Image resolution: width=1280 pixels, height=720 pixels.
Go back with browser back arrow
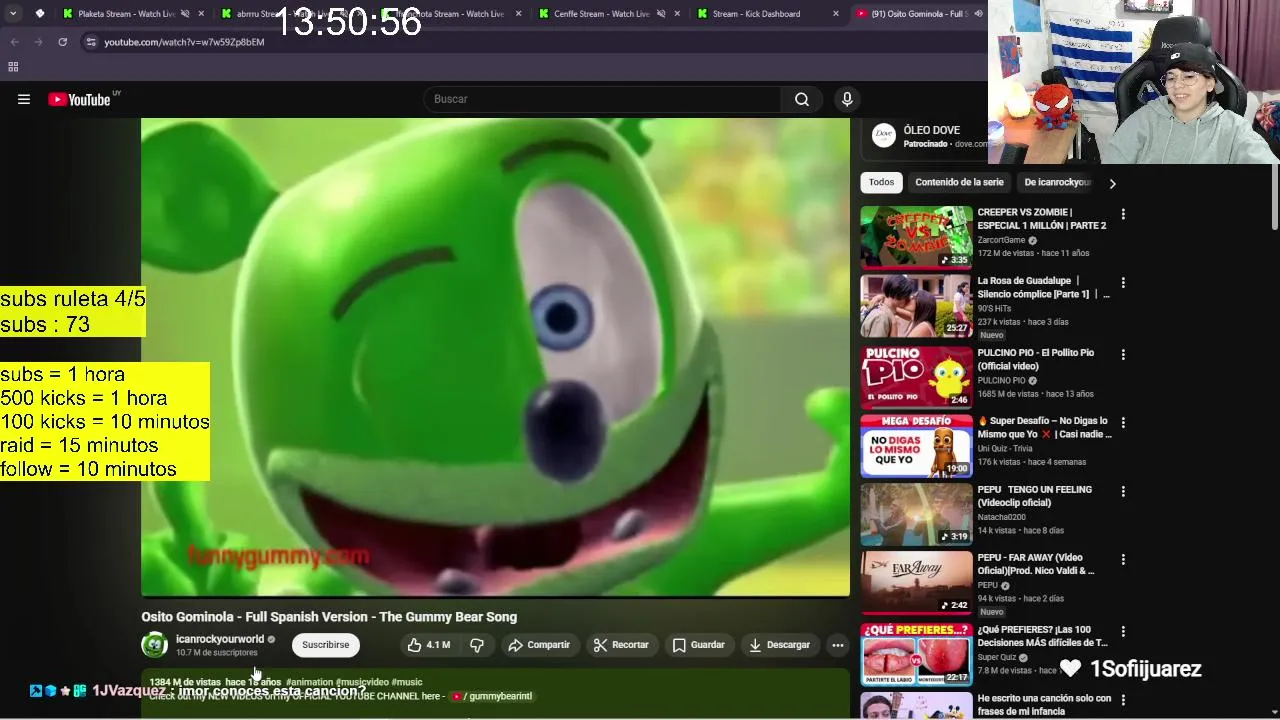(x=14, y=42)
